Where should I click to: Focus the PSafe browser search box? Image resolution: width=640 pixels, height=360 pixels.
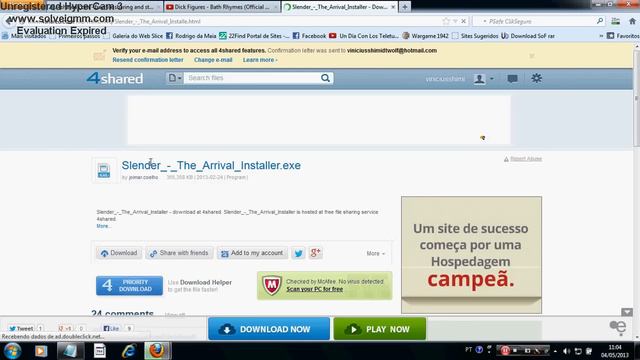pyautogui.click(x=538, y=21)
